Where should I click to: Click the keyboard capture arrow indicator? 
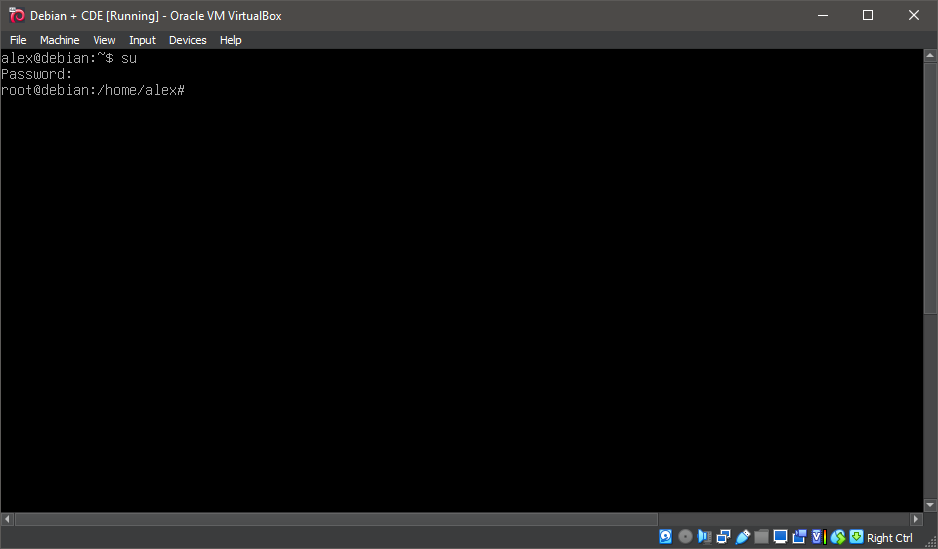(856, 537)
